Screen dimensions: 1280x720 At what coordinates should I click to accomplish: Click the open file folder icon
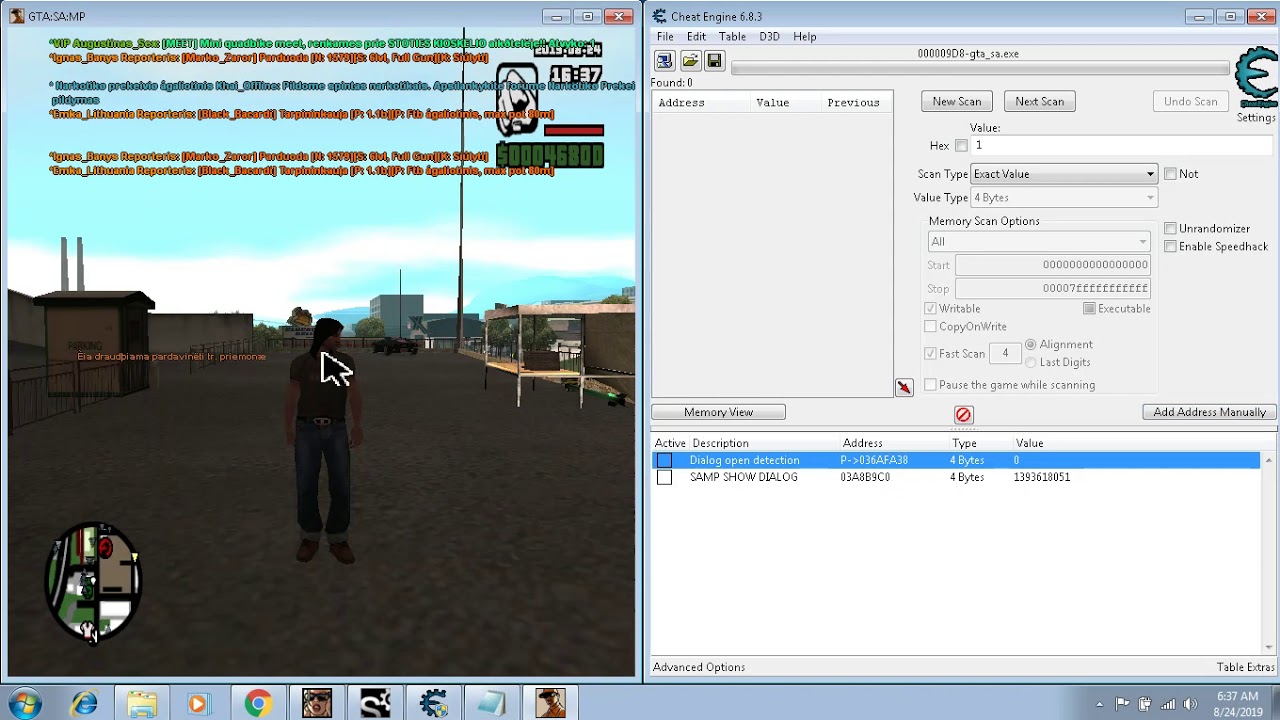[689, 61]
